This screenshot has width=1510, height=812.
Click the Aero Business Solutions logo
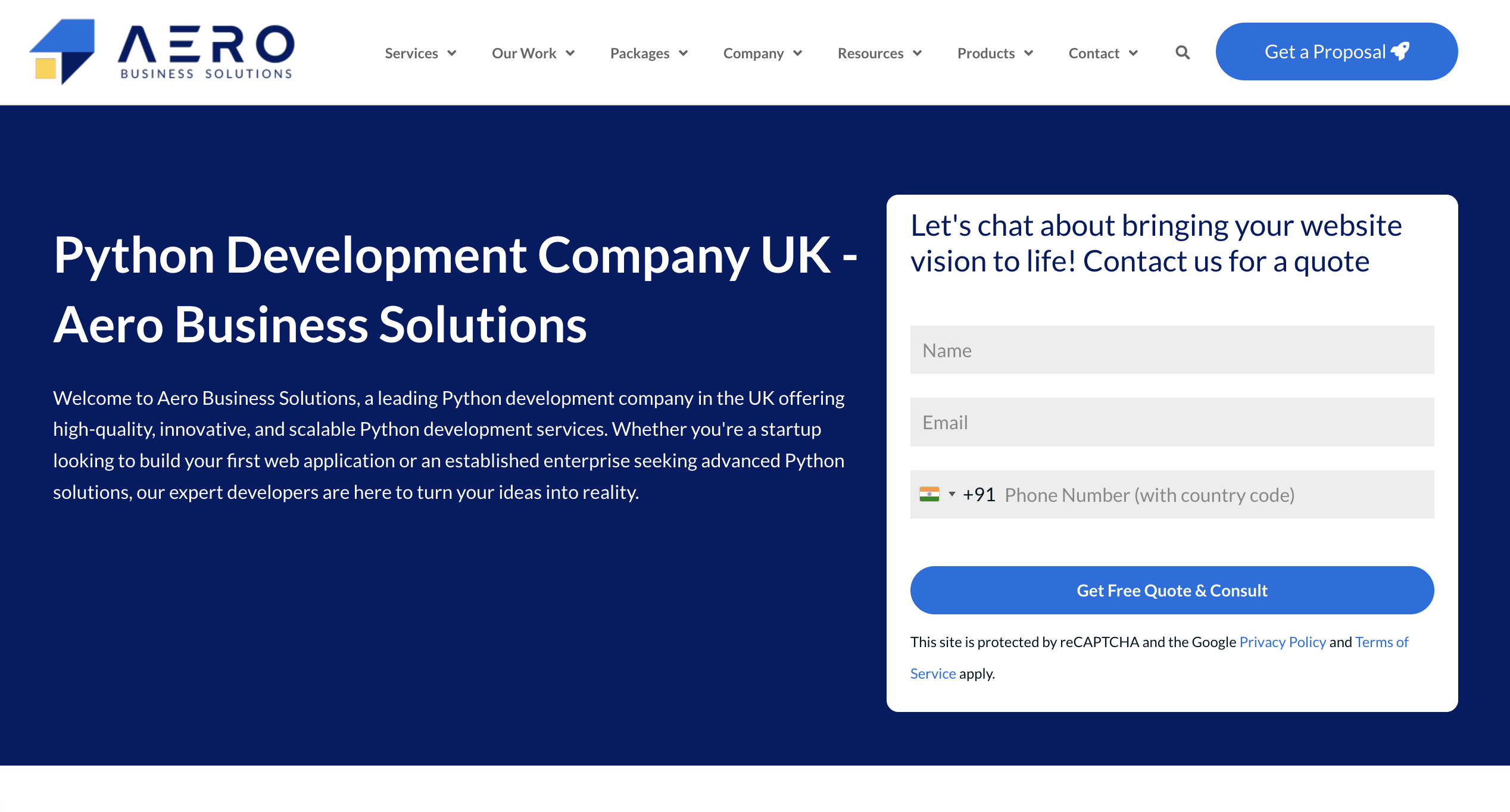point(162,52)
